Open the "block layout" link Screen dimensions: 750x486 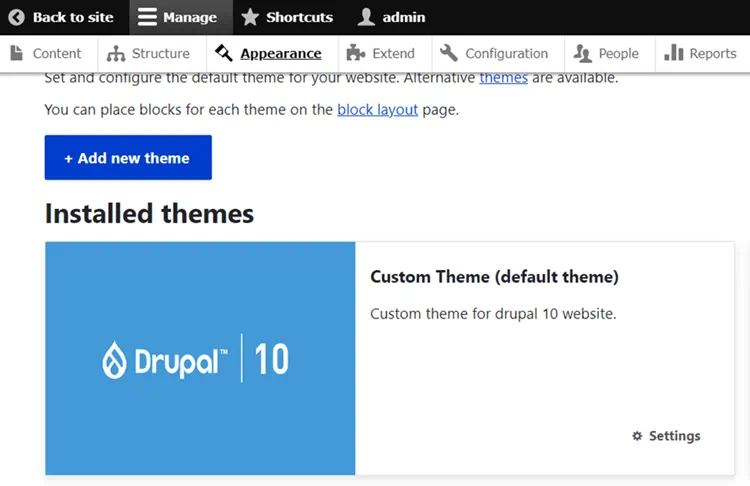(x=377, y=110)
